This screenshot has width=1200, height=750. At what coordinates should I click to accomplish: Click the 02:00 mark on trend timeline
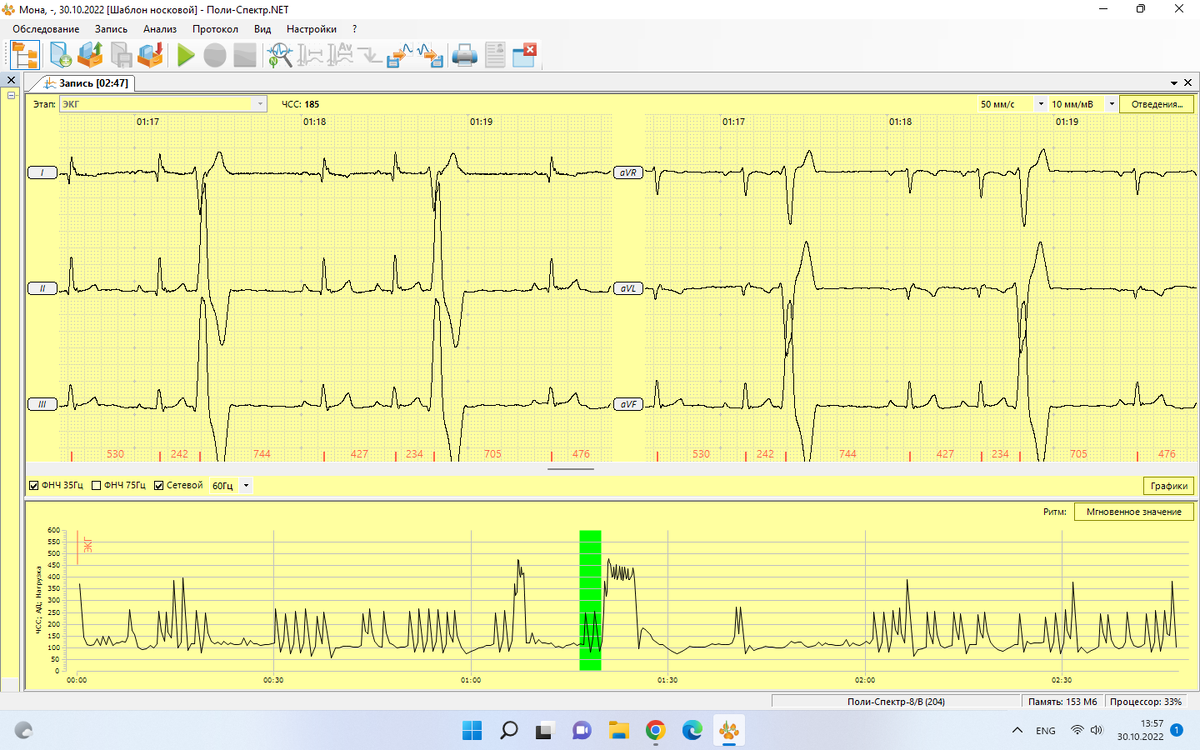click(x=865, y=680)
